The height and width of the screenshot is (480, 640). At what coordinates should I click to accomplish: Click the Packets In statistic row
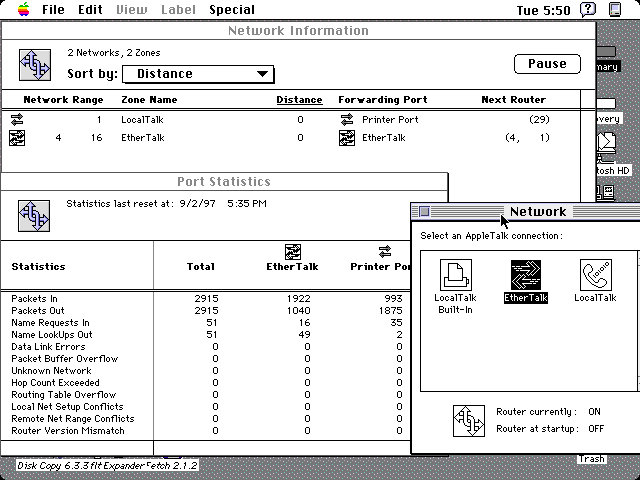pos(207,299)
